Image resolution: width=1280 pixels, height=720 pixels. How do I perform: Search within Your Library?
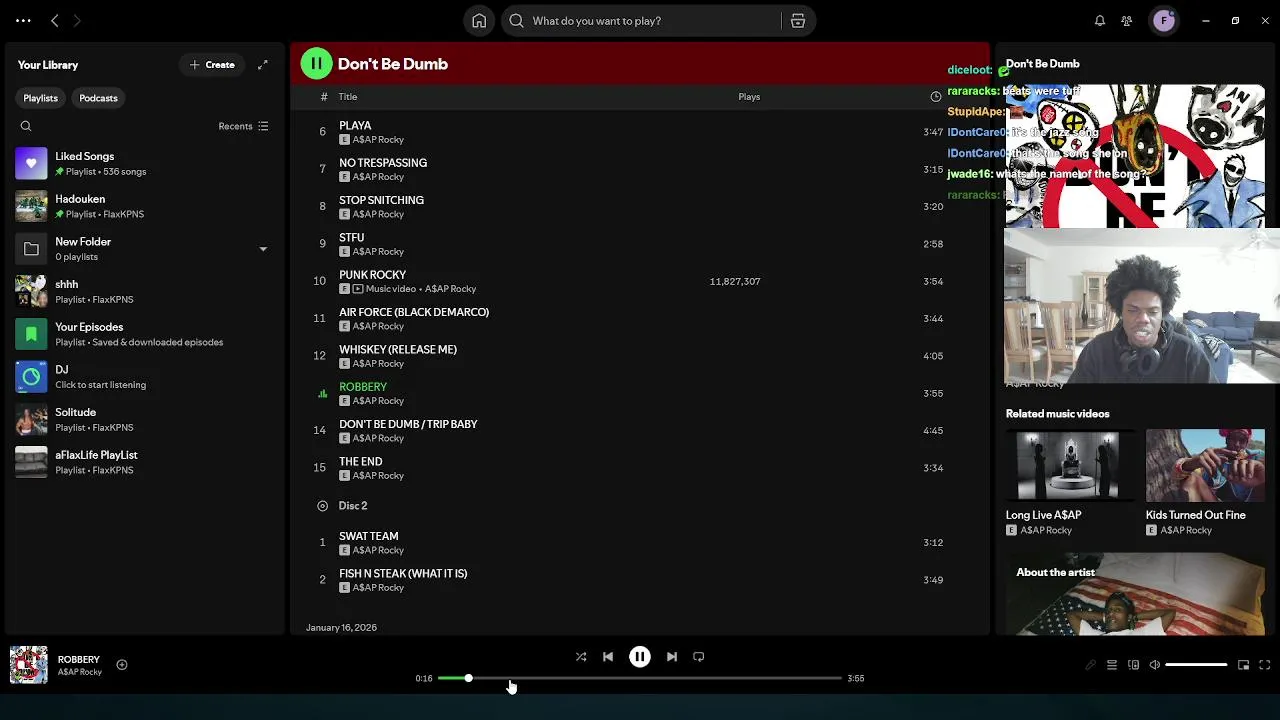point(26,126)
